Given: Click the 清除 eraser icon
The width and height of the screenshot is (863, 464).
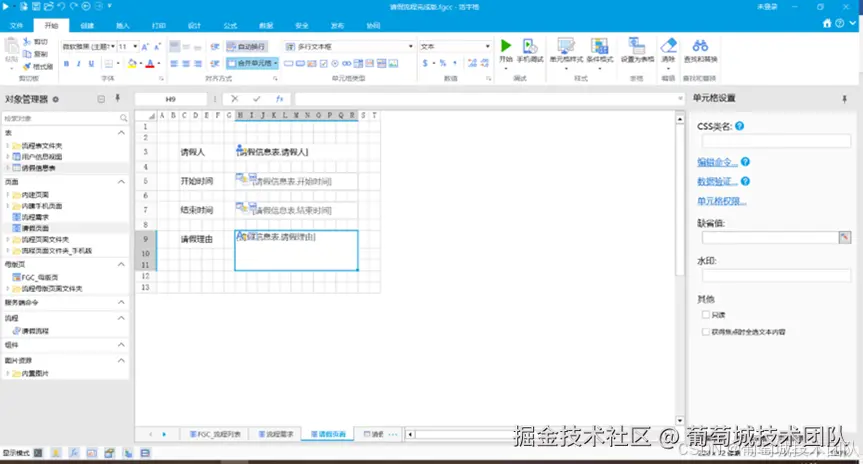Looking at the screenshot, I should (x=668, y=46).
